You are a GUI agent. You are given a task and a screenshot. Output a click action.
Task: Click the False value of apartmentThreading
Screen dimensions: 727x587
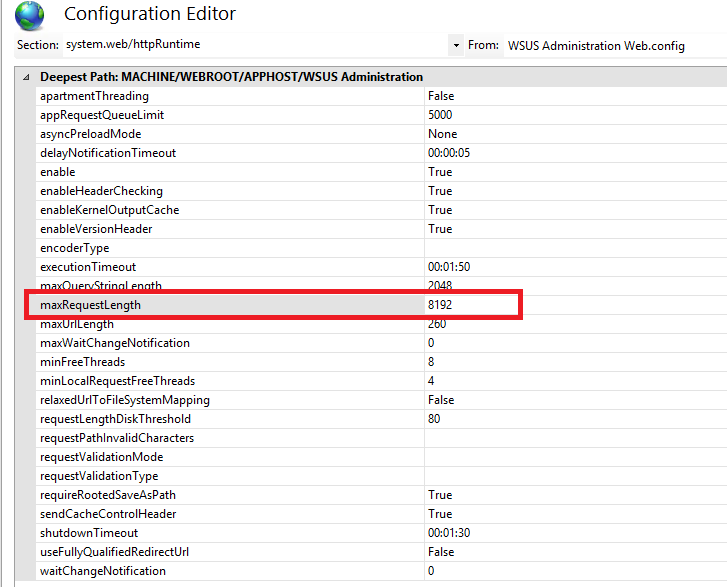pyautogui.click(x=441, y=96)
